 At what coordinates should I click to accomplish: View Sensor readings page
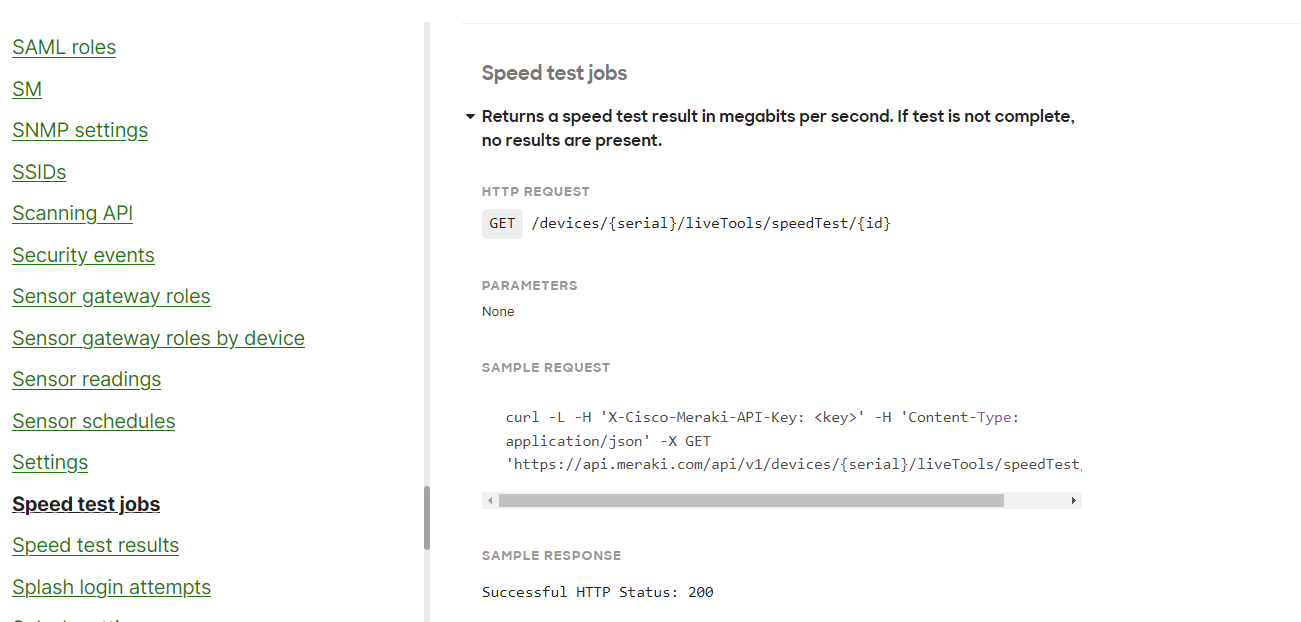point(86,379)
